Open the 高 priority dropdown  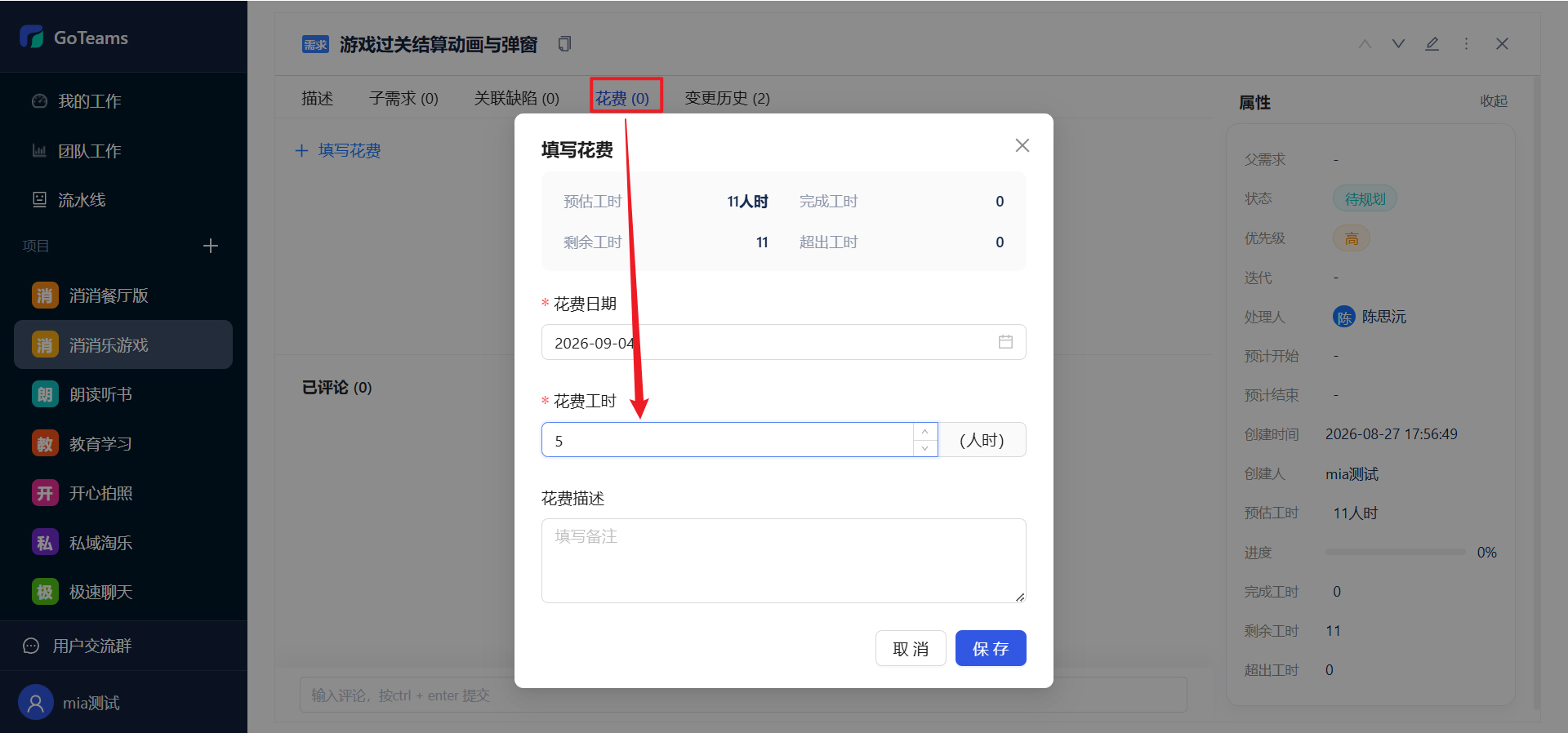tap(1352, 238)
